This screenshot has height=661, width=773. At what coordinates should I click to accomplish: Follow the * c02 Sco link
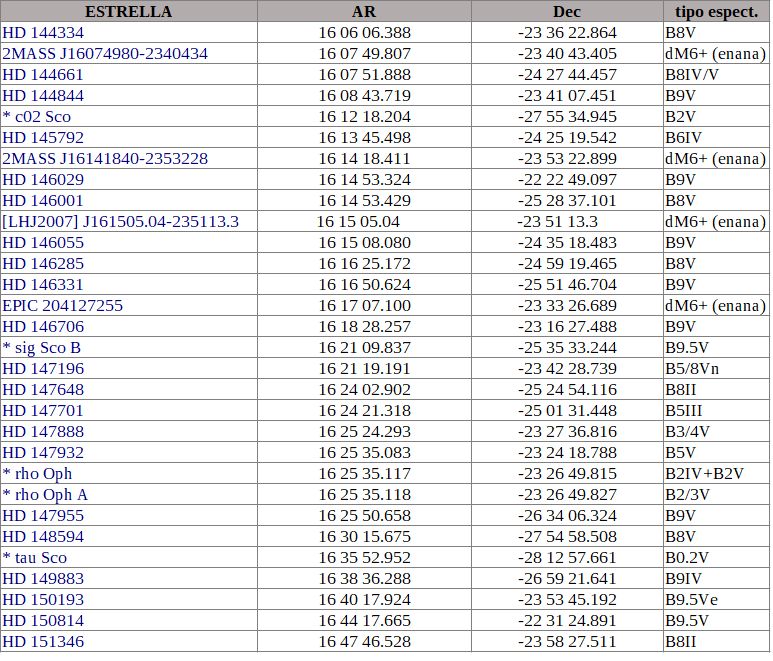(37, 116)
